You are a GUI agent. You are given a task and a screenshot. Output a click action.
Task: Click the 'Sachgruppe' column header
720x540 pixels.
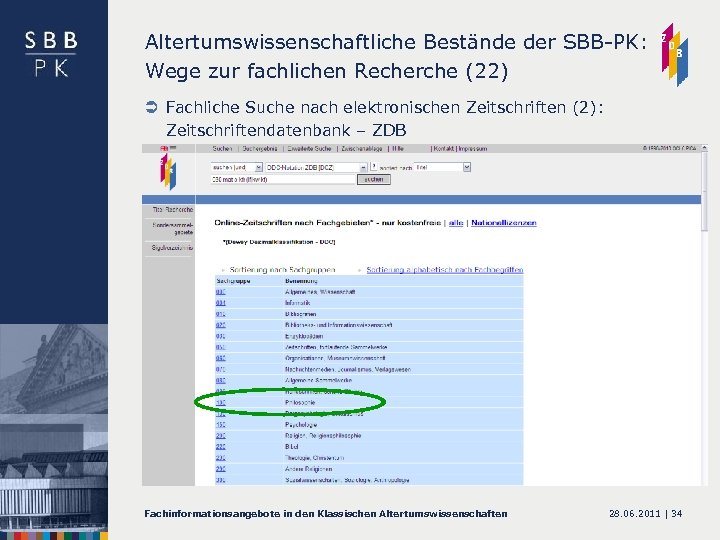(233, 281)
